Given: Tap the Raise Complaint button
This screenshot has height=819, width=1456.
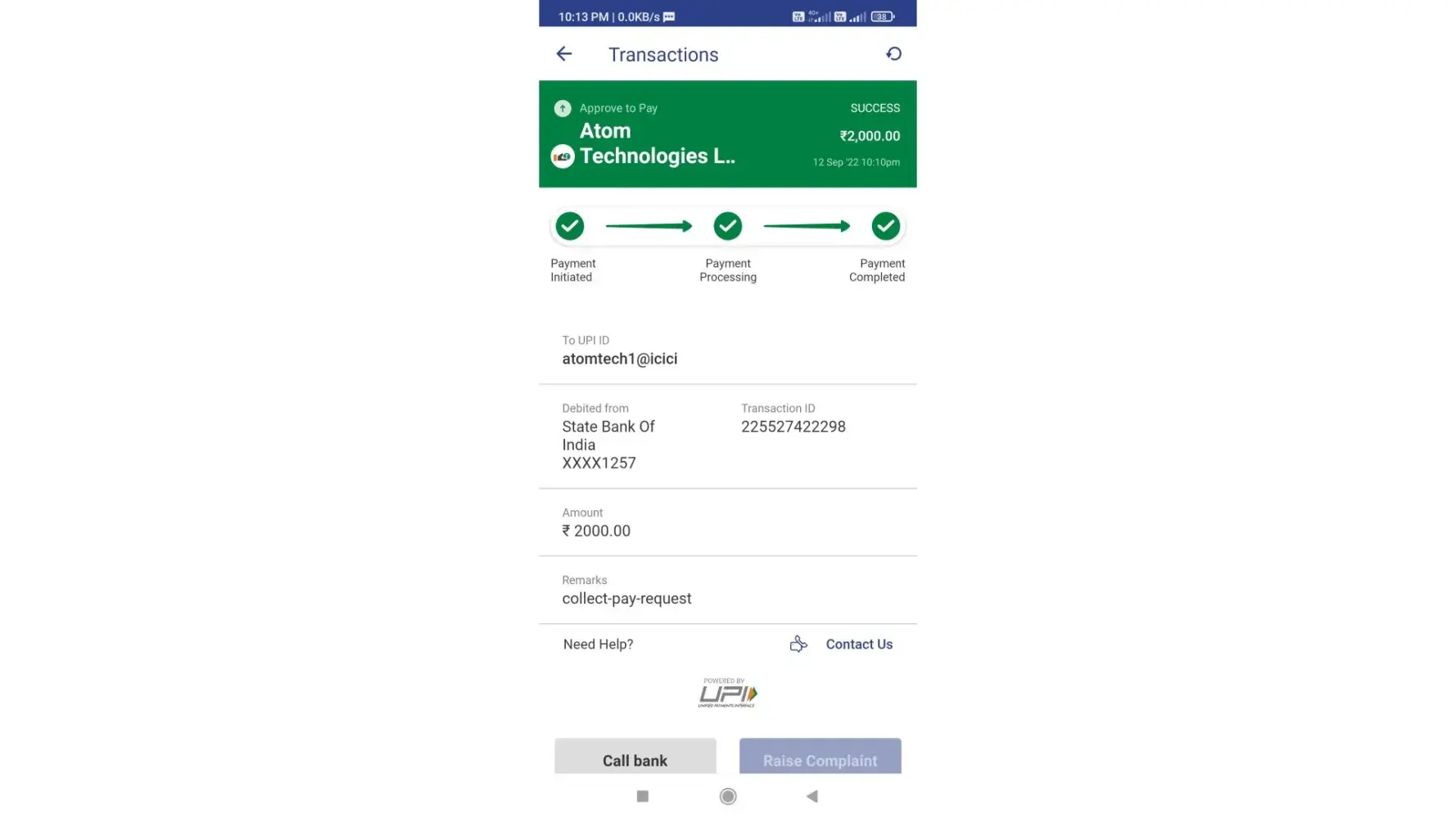Looking at the screenshot, I should 821,756.
